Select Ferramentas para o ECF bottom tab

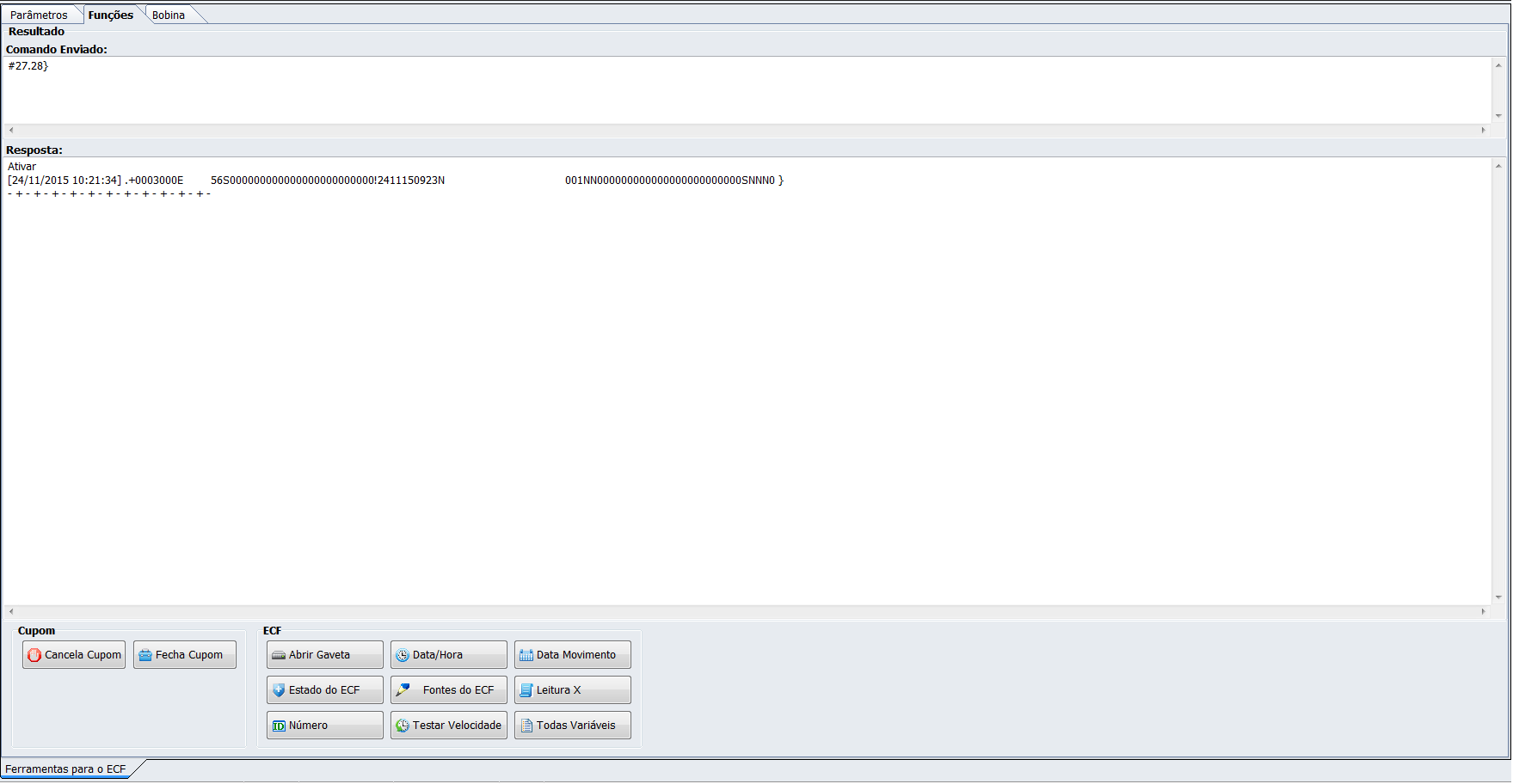coord(65,769)
